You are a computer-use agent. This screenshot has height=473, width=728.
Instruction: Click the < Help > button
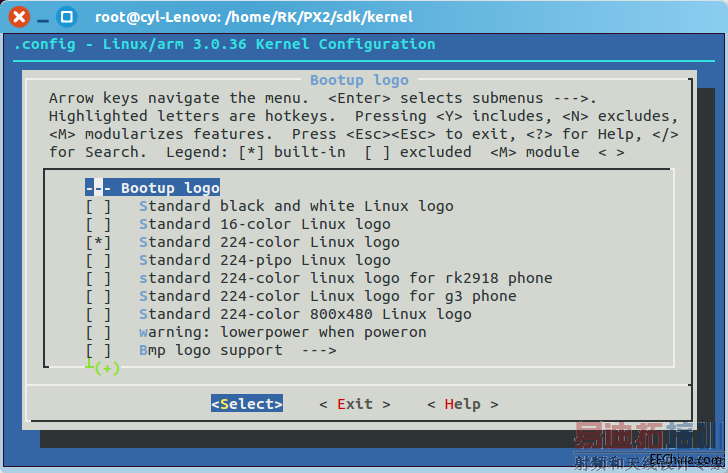tap(462, 404)
